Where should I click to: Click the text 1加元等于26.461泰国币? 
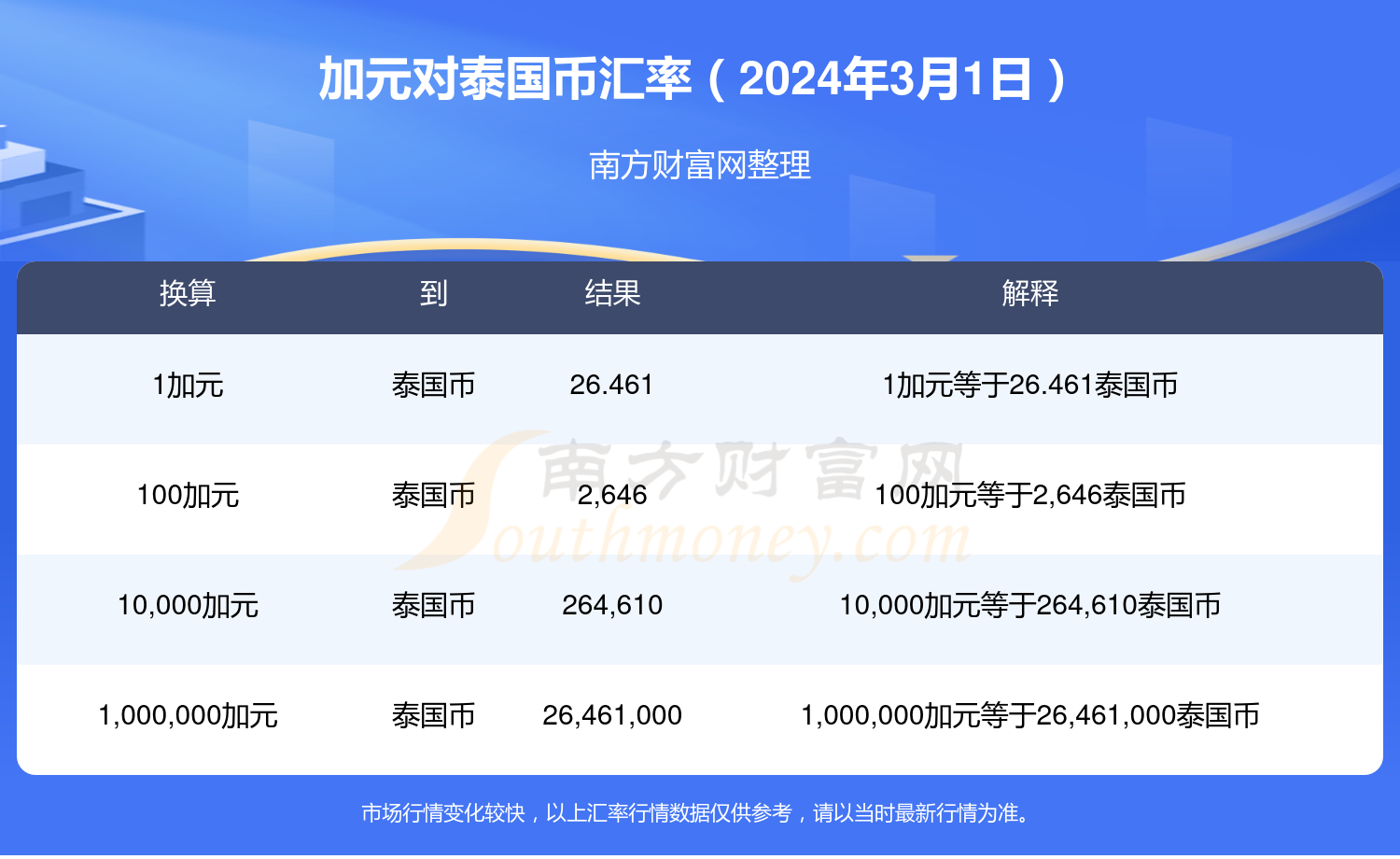pyautogui.click(x=1030, y=385)
